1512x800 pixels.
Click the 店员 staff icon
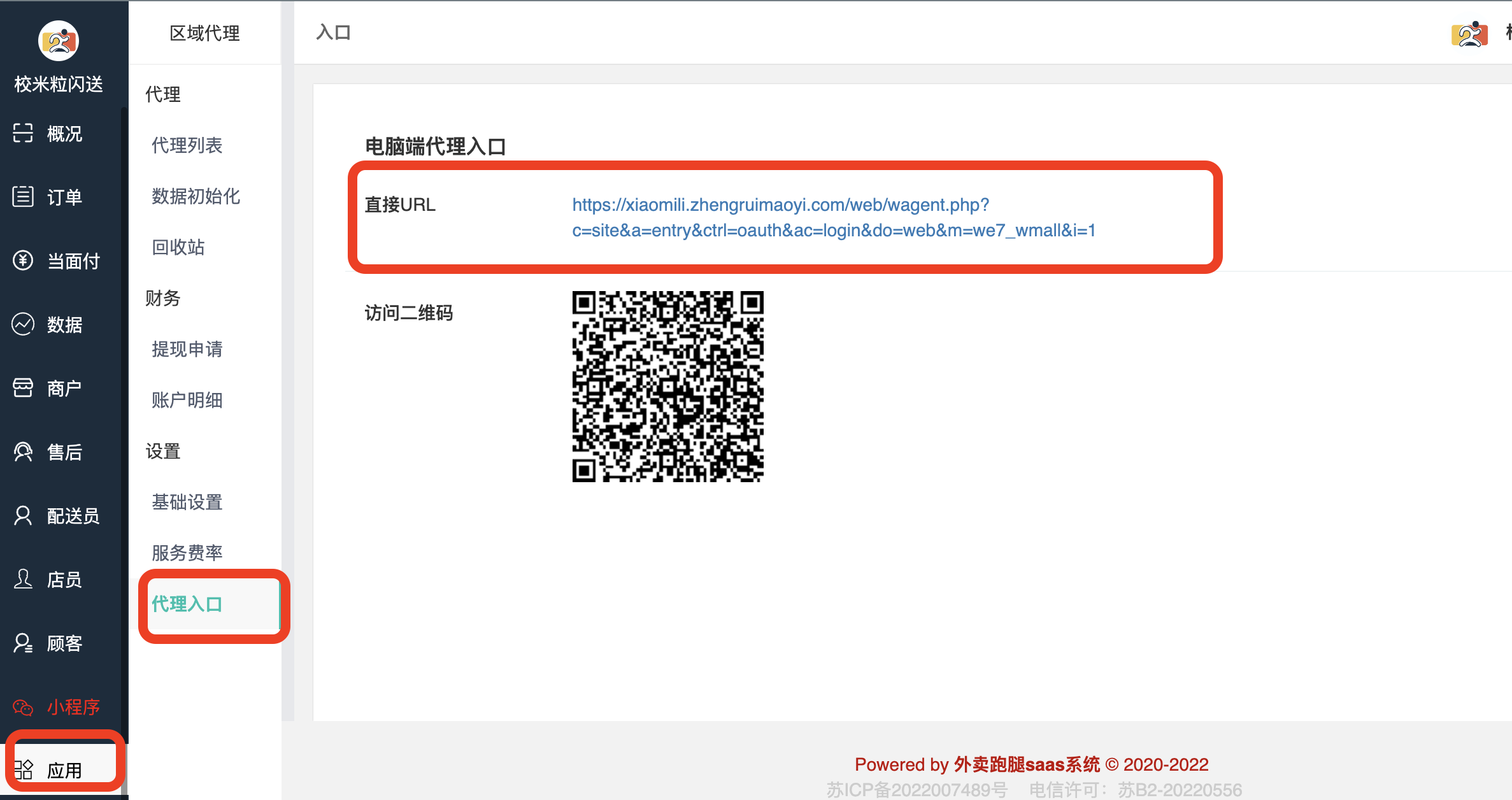point(23,579)
